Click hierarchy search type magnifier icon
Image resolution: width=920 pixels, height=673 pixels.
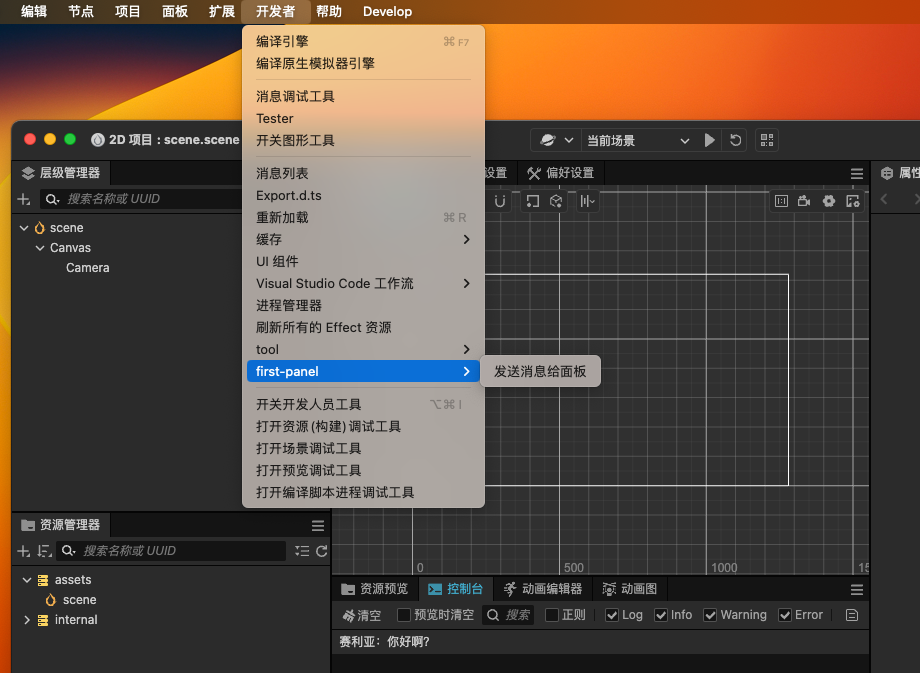[52, 199]
